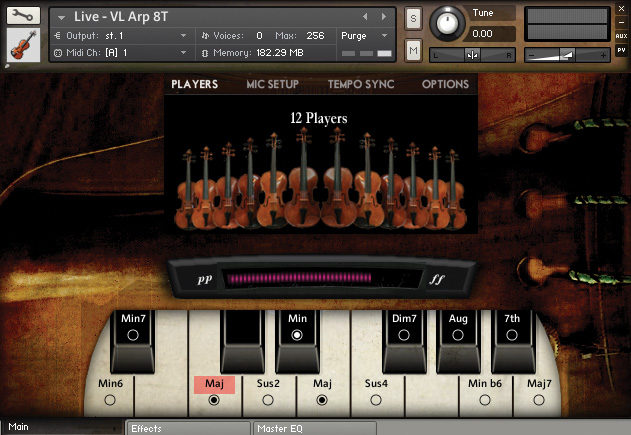Click the pp to ff dynamics slider
This screenshot has height=435, width=631.
pyautogui.click(x=299, y=279)
